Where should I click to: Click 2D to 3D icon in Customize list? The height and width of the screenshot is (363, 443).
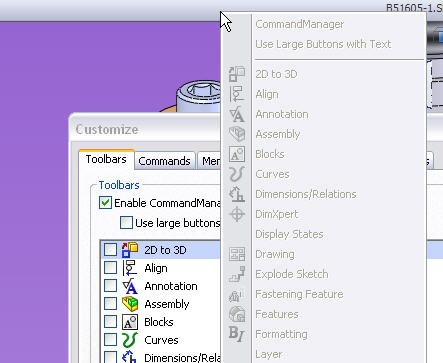[130, 250]
